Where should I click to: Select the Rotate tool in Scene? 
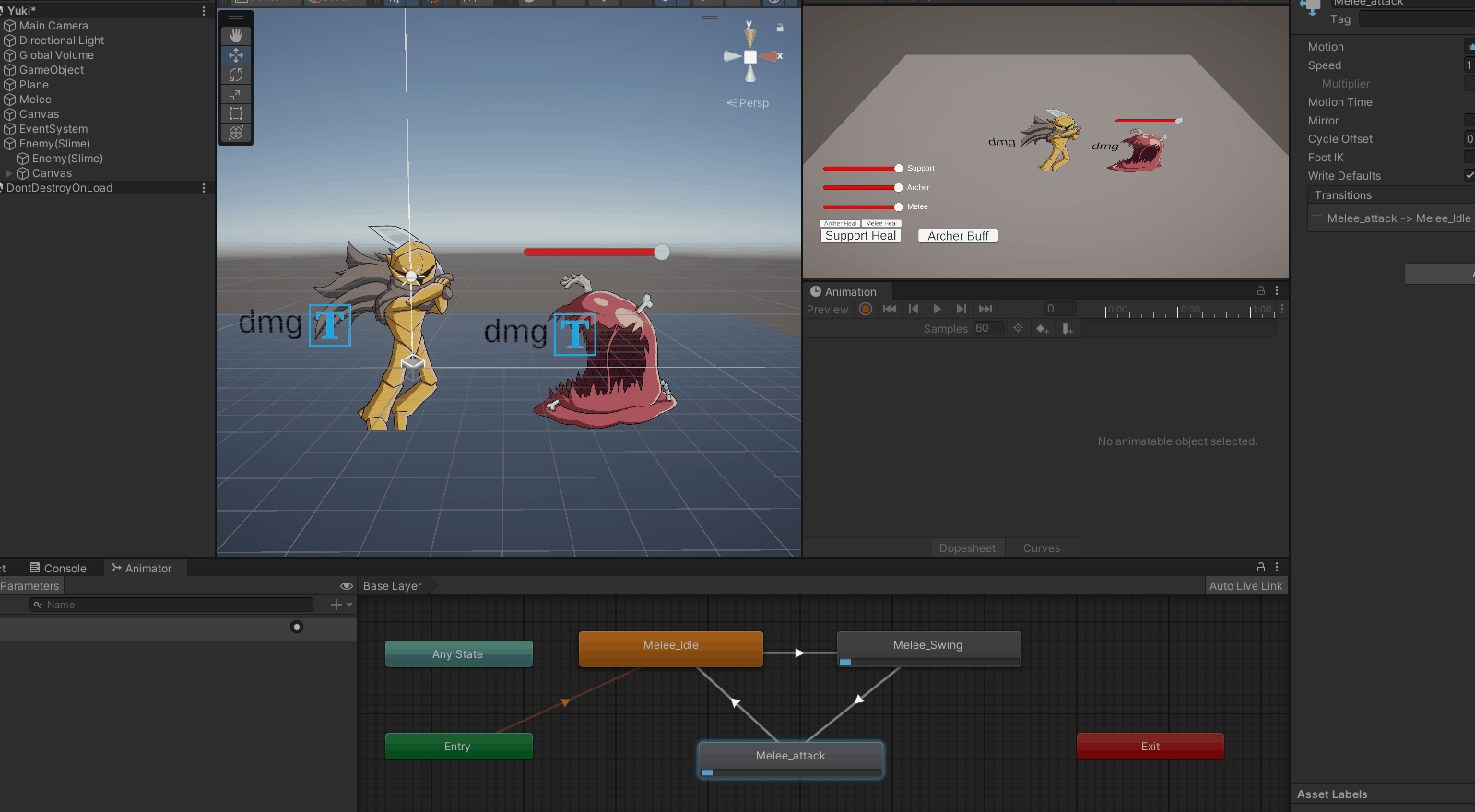pos(236,75)
